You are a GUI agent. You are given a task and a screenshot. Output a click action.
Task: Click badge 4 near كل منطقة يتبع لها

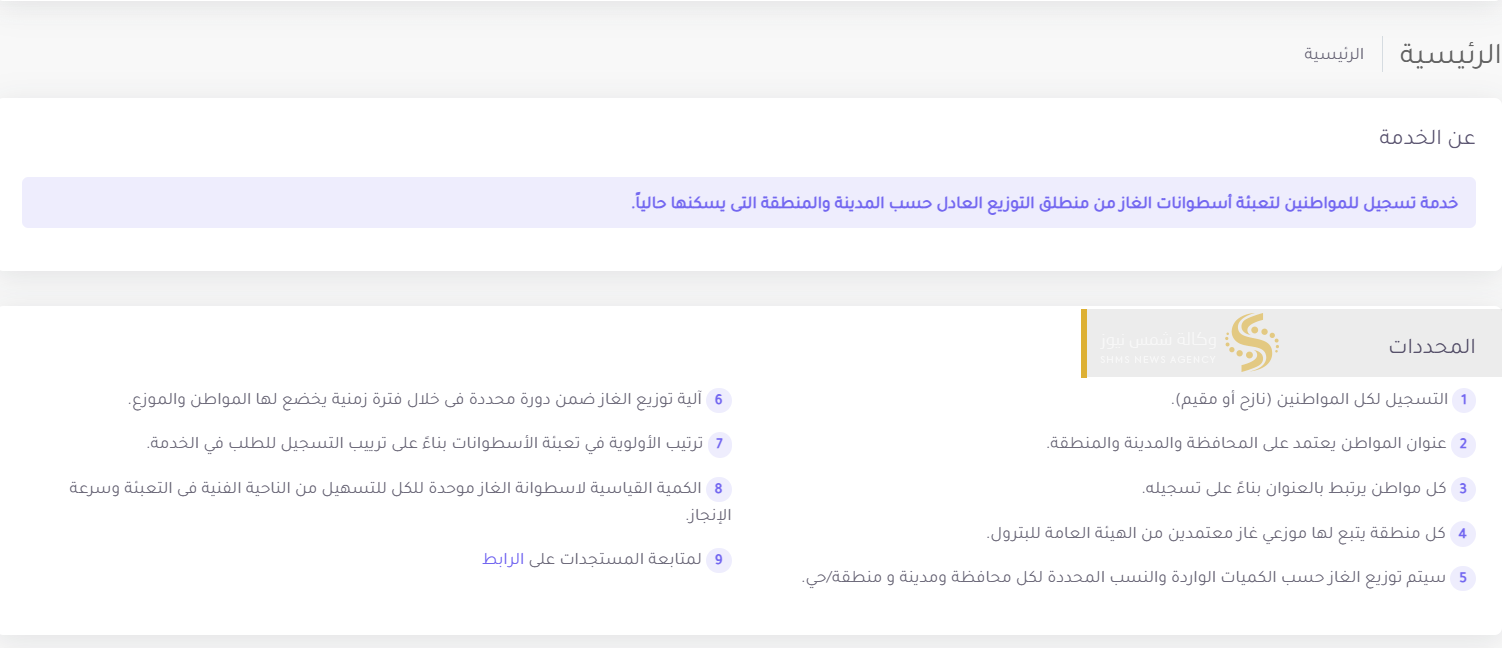click(x=1463, y=534)
